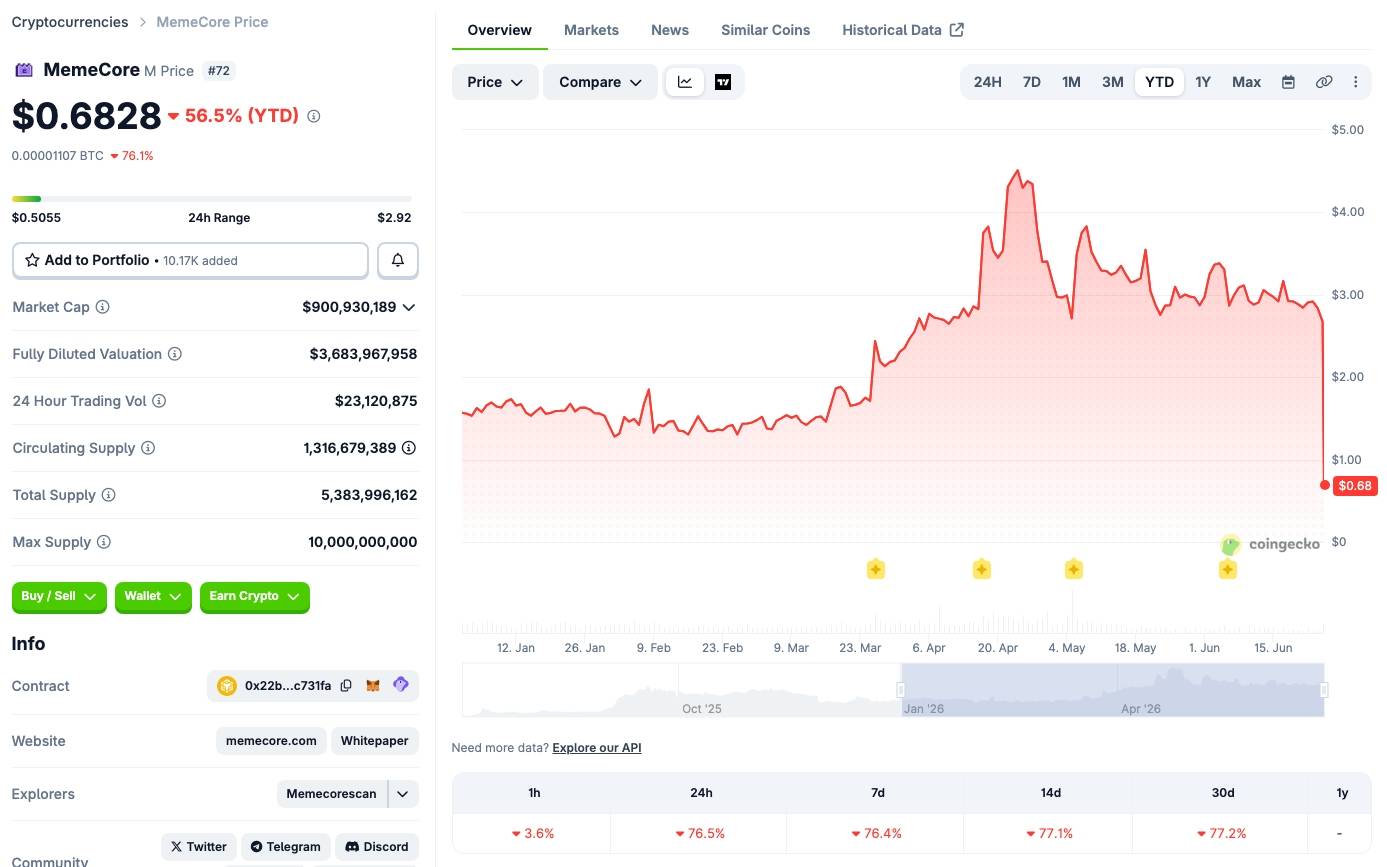Click Add to Portfolio button
The image size is (1387, 867).
(190, 260)
